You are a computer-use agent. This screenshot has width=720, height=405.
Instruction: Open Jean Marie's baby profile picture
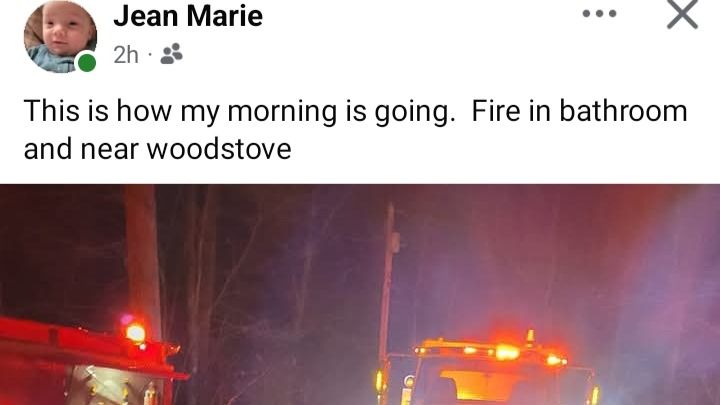[x=60, y=36]
